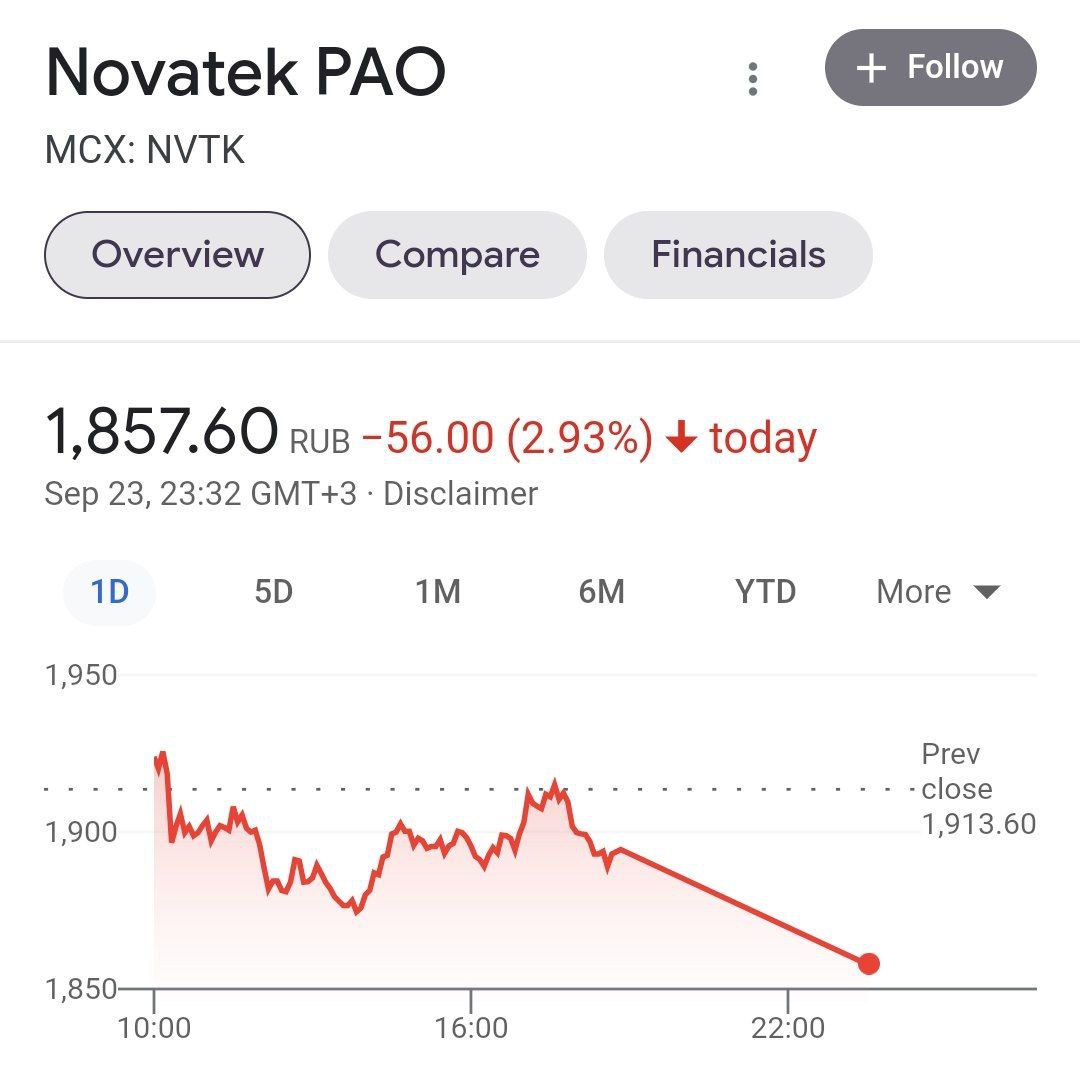This screenshot has width=1080, height=1077.
Task: Open the Disclaimer link
Action: pos(462,493)
